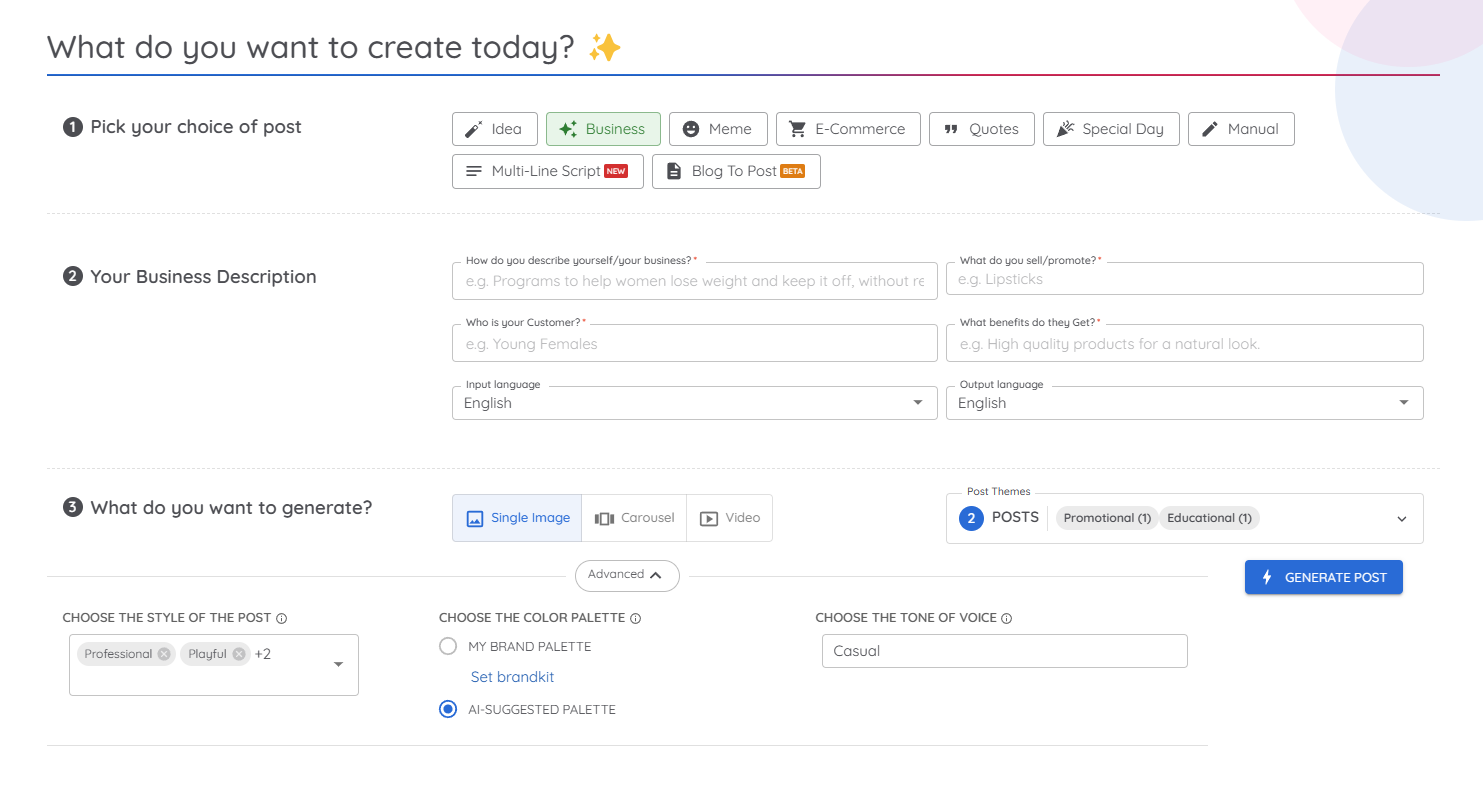The height and width of the screenshot is (785, 1483).
Task: Select the Quotes quotation mark icon
Action: [x=951, y=129]
